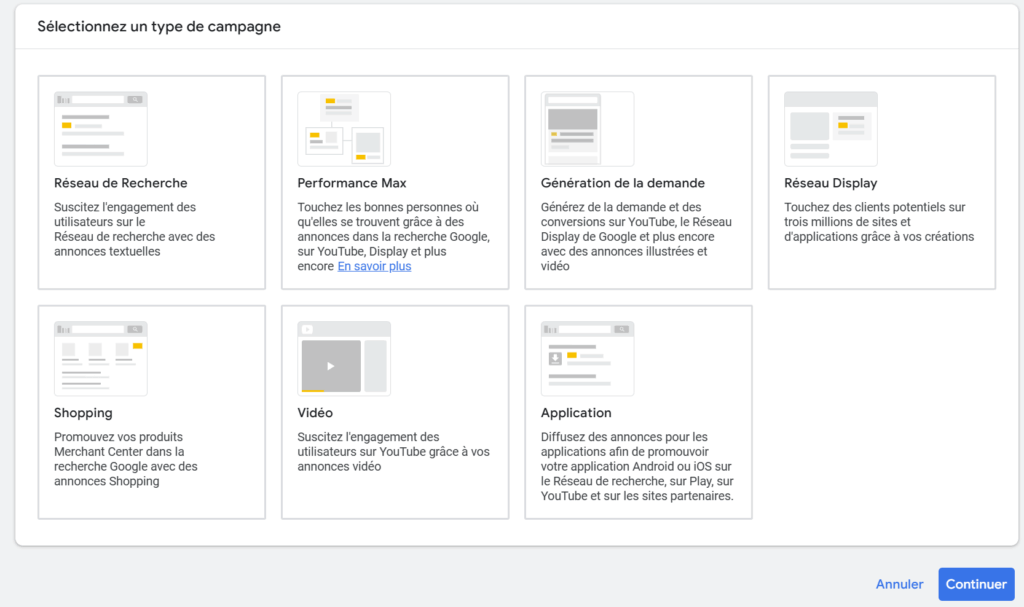Click description starting 'Touchez les bonnes personnes'
This screenshot has width=1024, height=607.
click(394, 237)
